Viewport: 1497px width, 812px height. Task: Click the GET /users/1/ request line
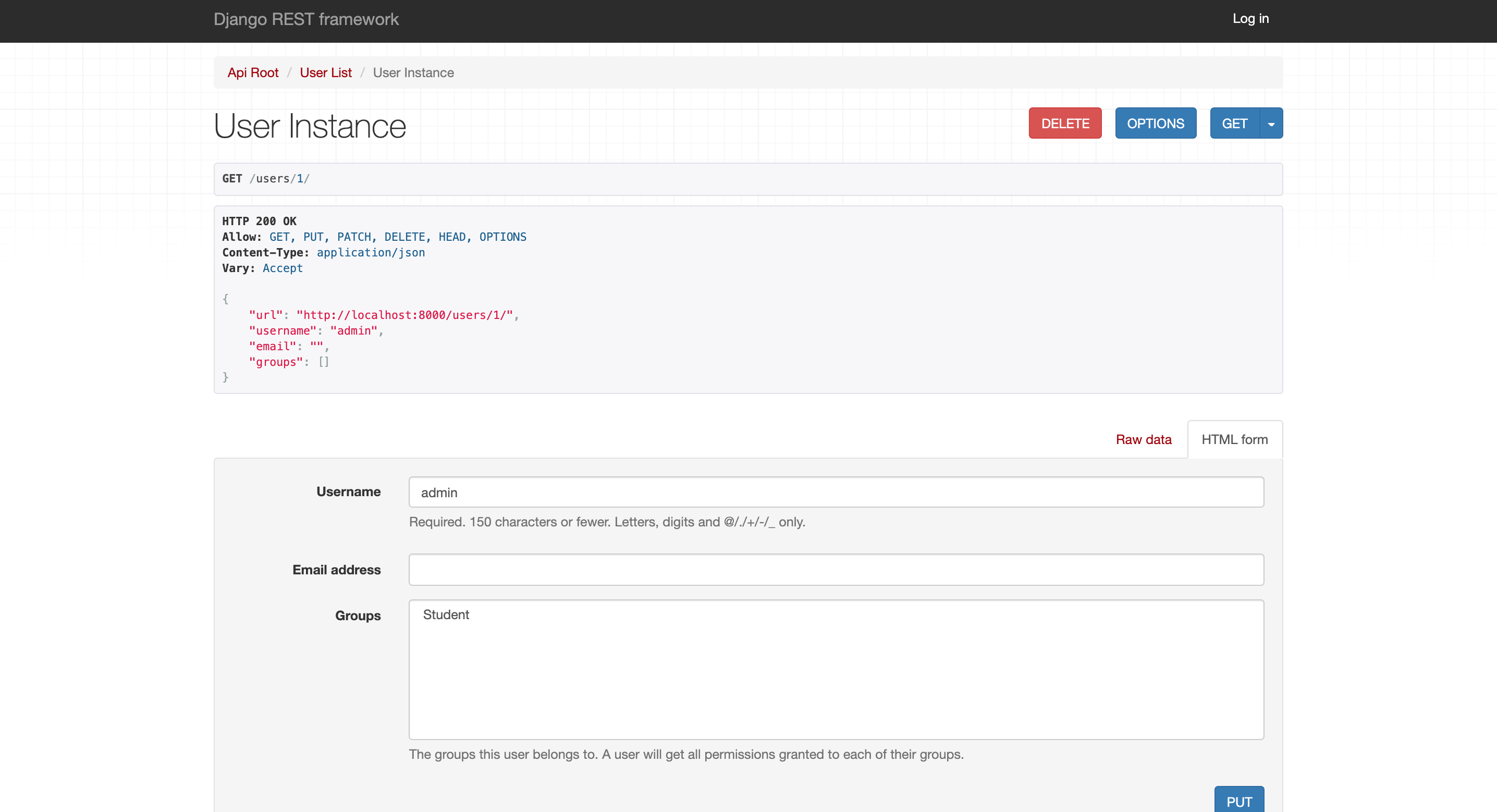pos(266,178)
